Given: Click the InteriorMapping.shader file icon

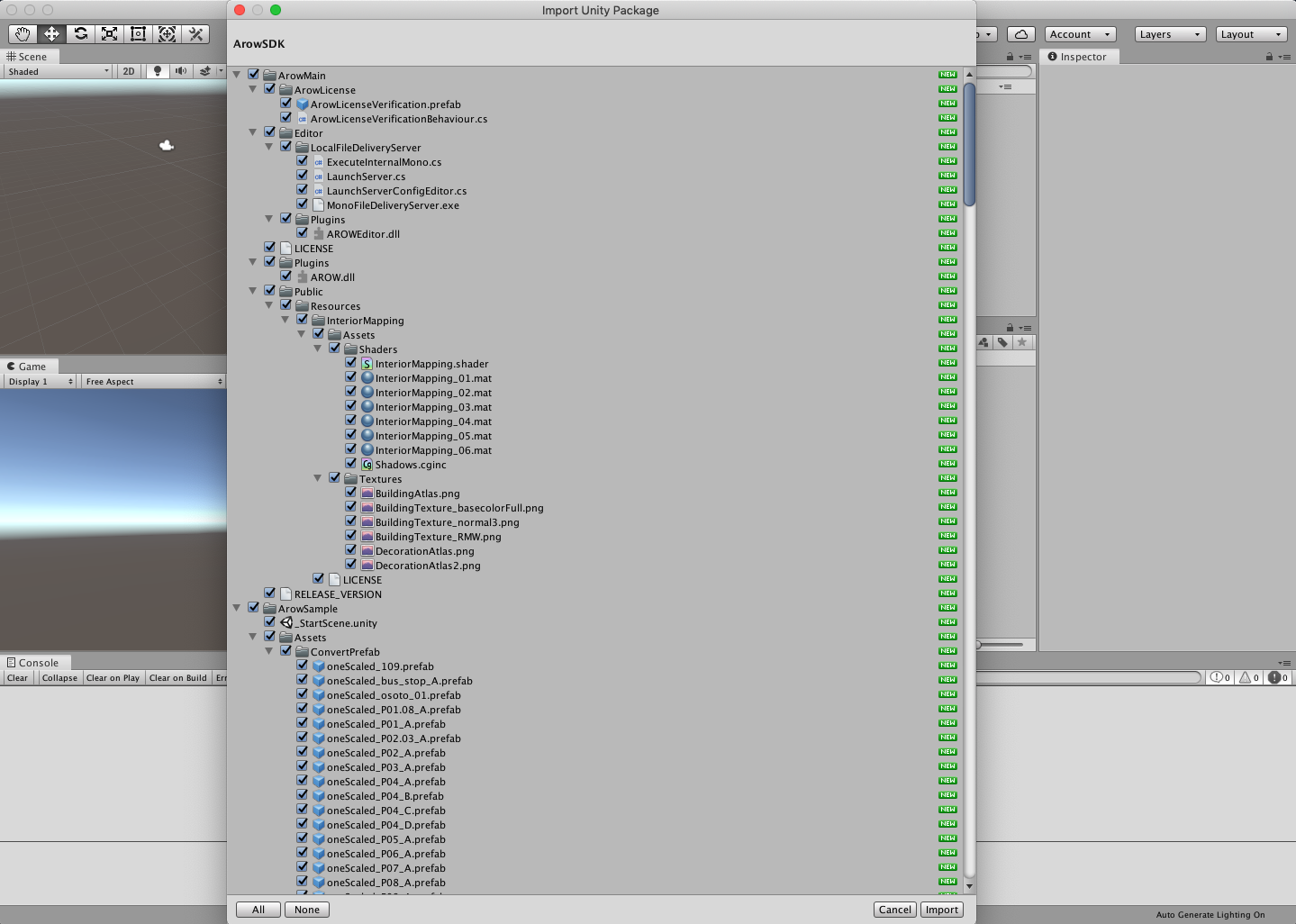Looking at the screenshot, I should coord(367,364).
